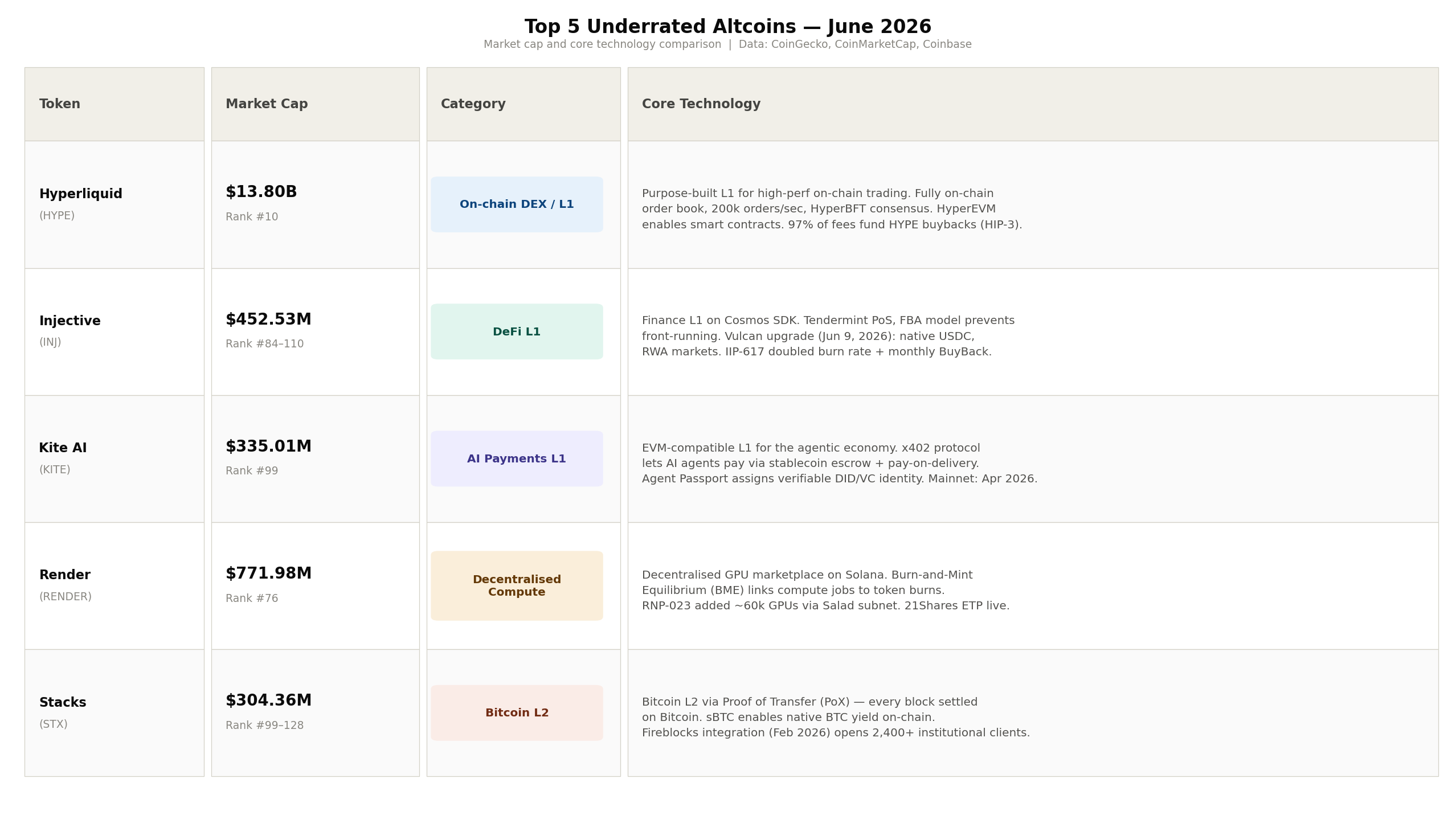1456x840 pixels.
Task: Click the 'Decentralised Compute' category badge
Action: (517, 586)
